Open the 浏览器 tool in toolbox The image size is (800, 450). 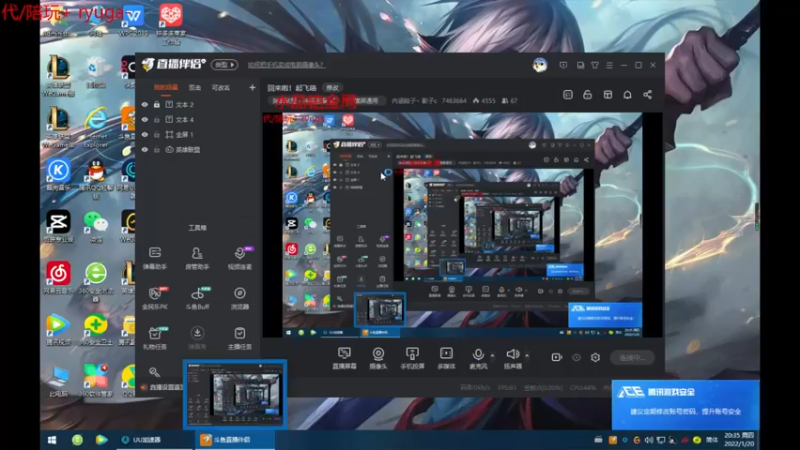click(239, 298)
